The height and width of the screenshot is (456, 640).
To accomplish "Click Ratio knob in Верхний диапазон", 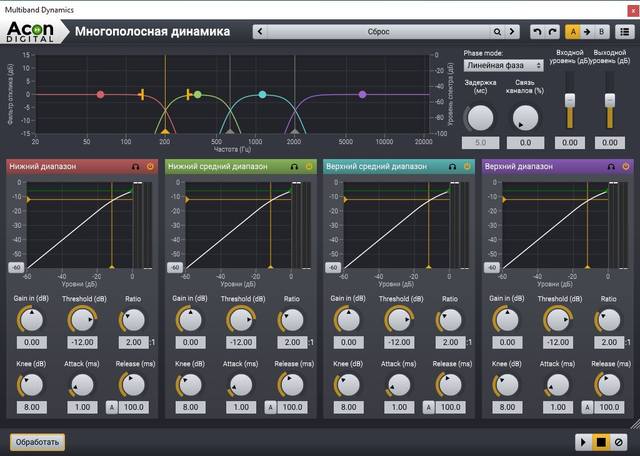I will 609,320.
